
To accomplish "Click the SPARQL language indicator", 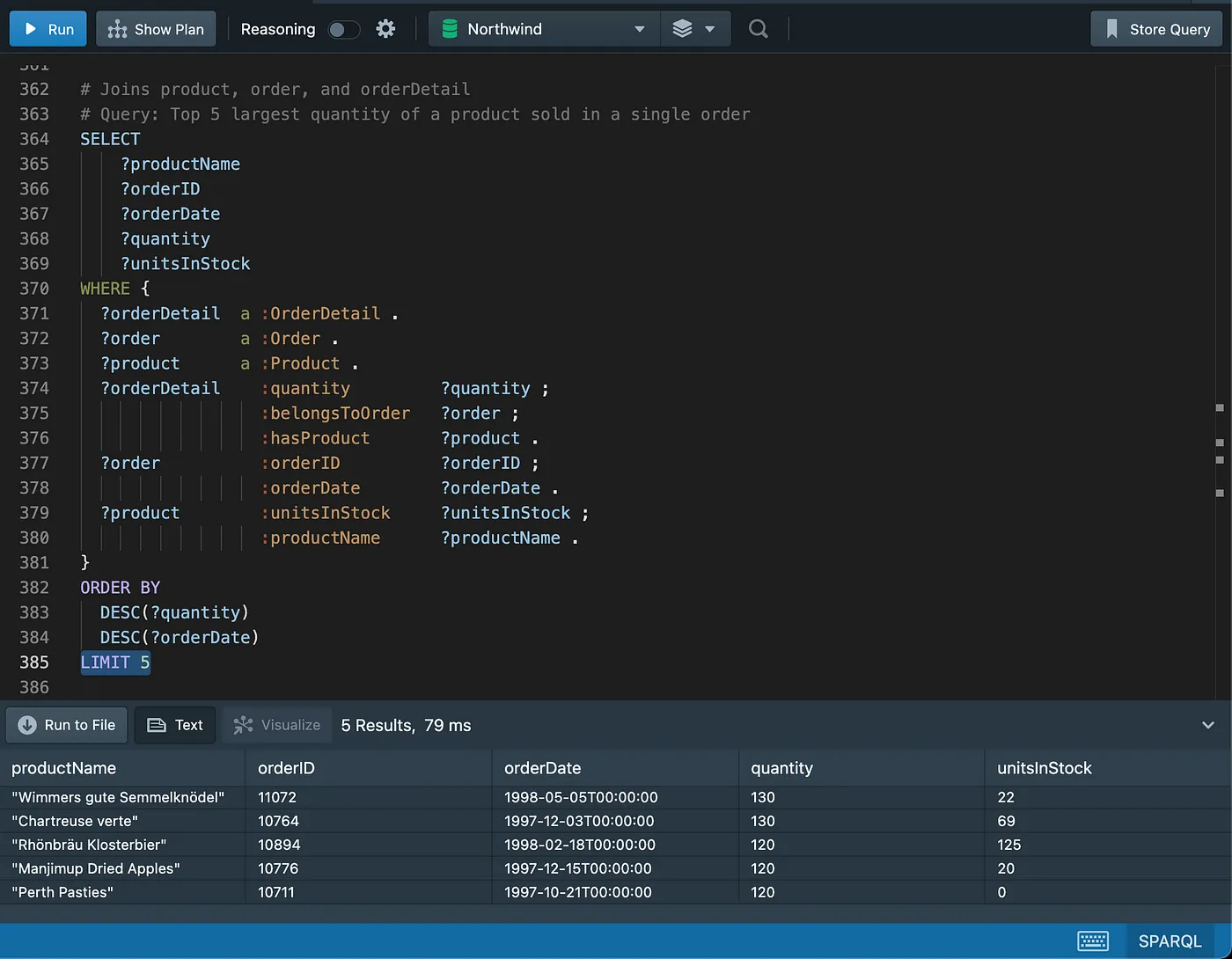I will 1170,941.
